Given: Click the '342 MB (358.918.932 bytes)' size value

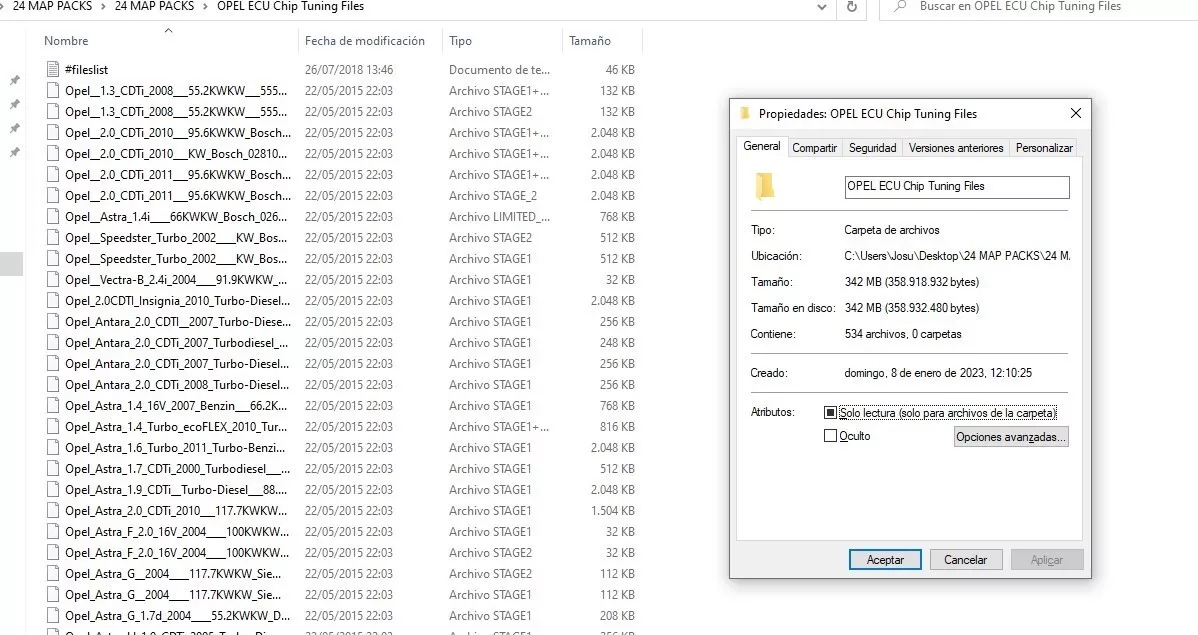Looking at the screenshot, I should pos(911,282).
